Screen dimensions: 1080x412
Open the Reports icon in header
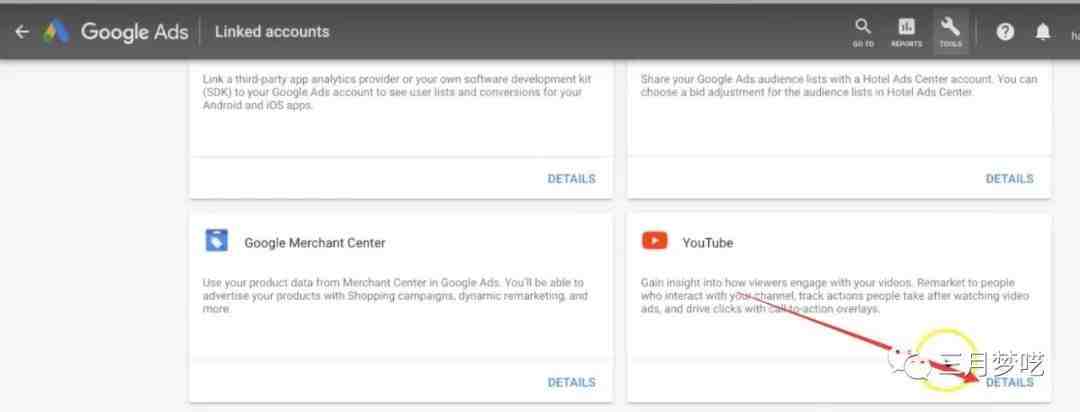point(906,31)
